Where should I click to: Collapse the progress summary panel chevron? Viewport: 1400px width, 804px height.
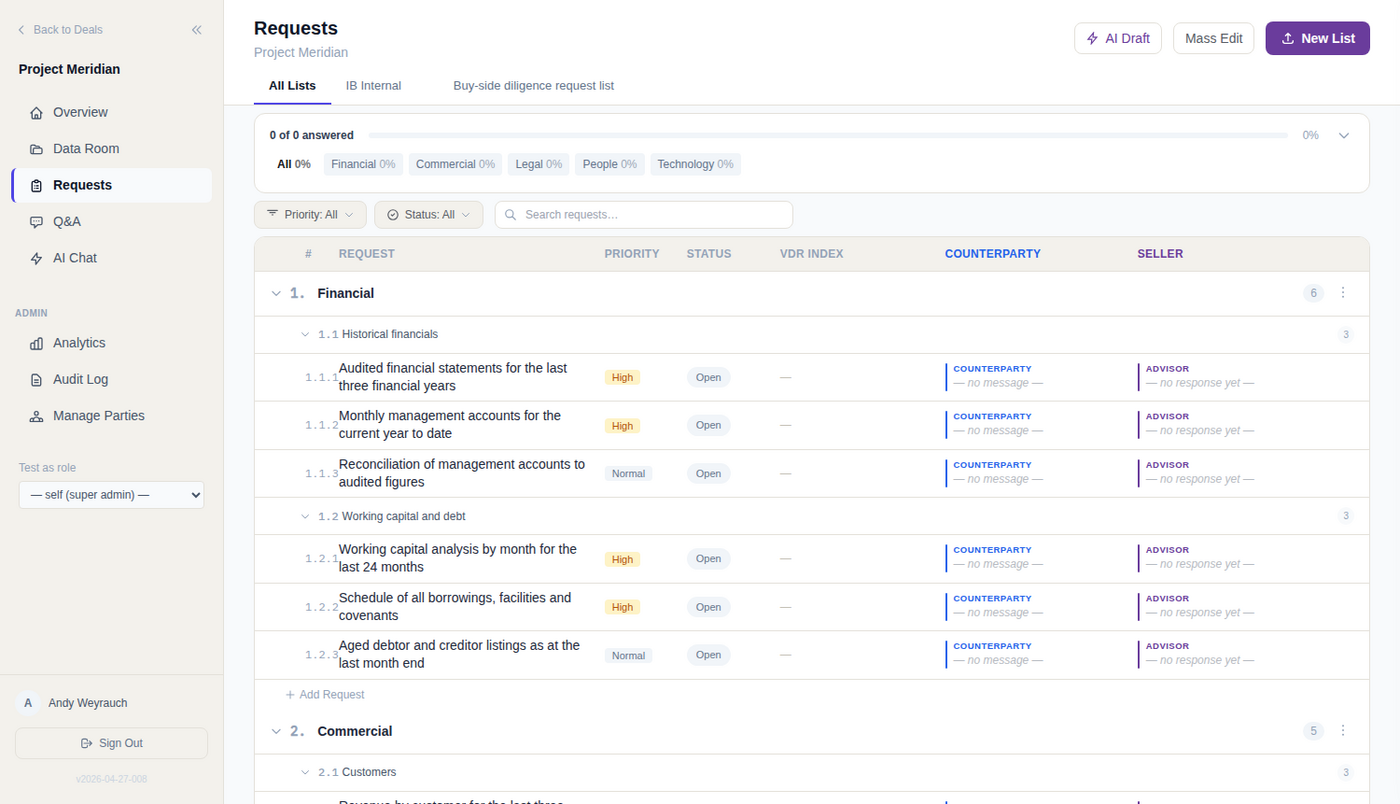click(x=1344, y=135)
